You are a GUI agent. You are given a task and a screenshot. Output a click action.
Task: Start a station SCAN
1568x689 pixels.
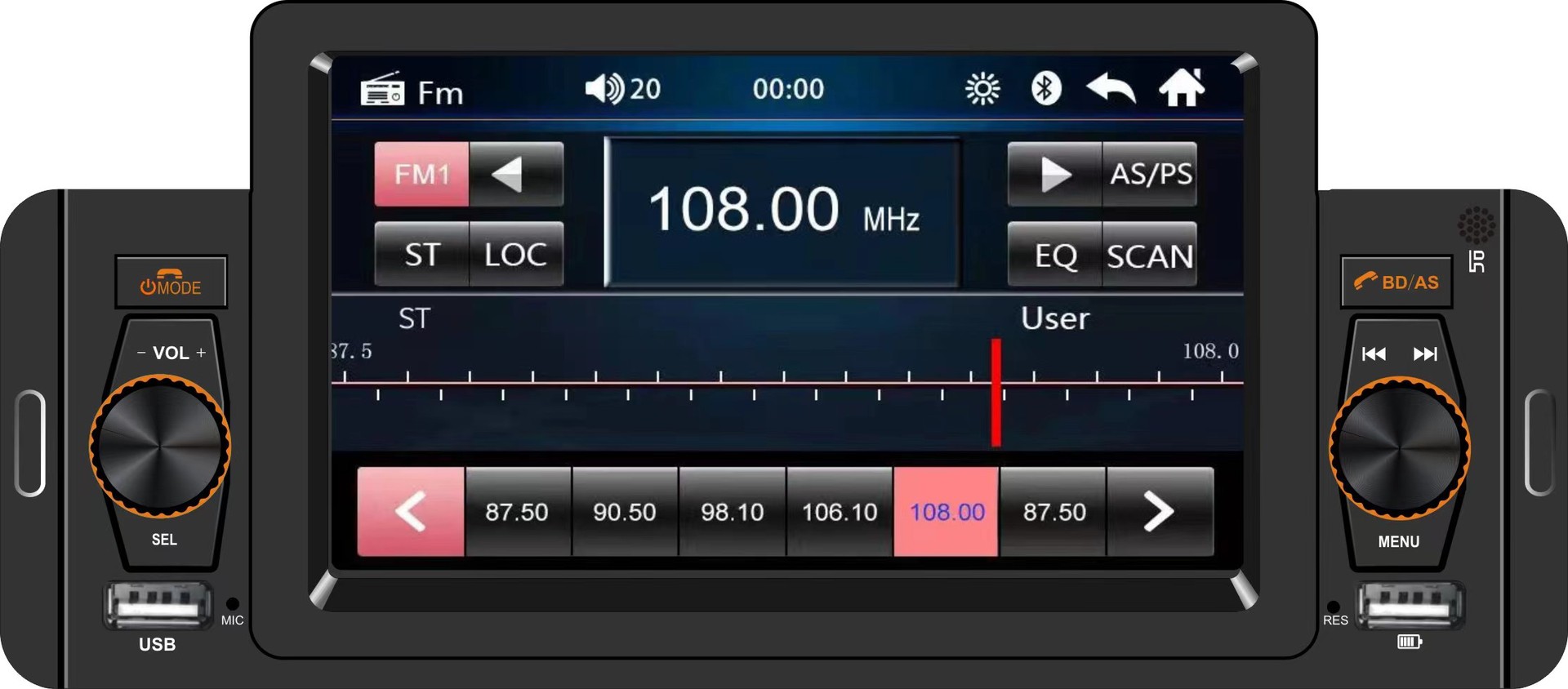coord(1150,254)
